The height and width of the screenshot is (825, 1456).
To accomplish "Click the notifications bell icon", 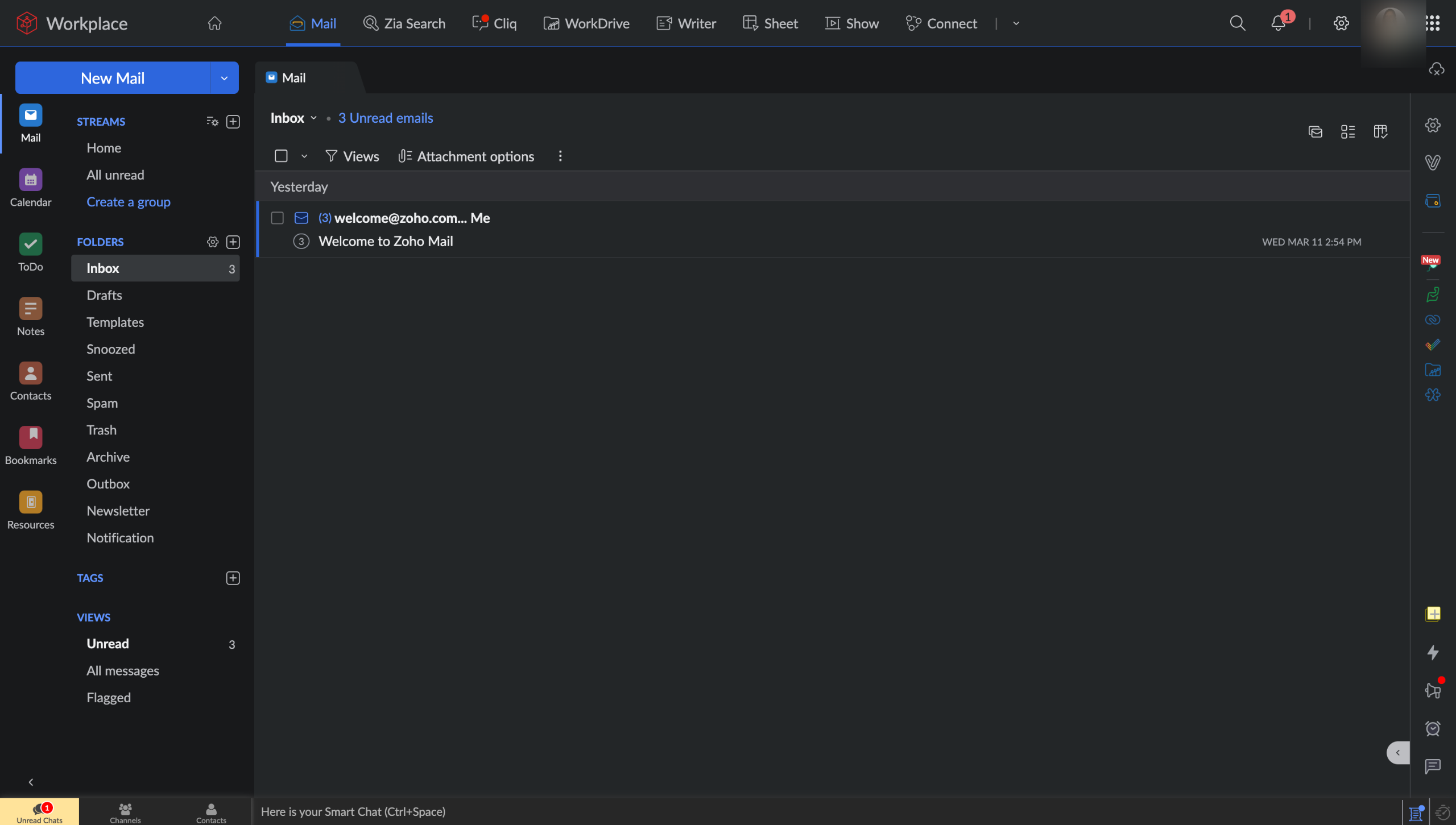I will 1278,23.
